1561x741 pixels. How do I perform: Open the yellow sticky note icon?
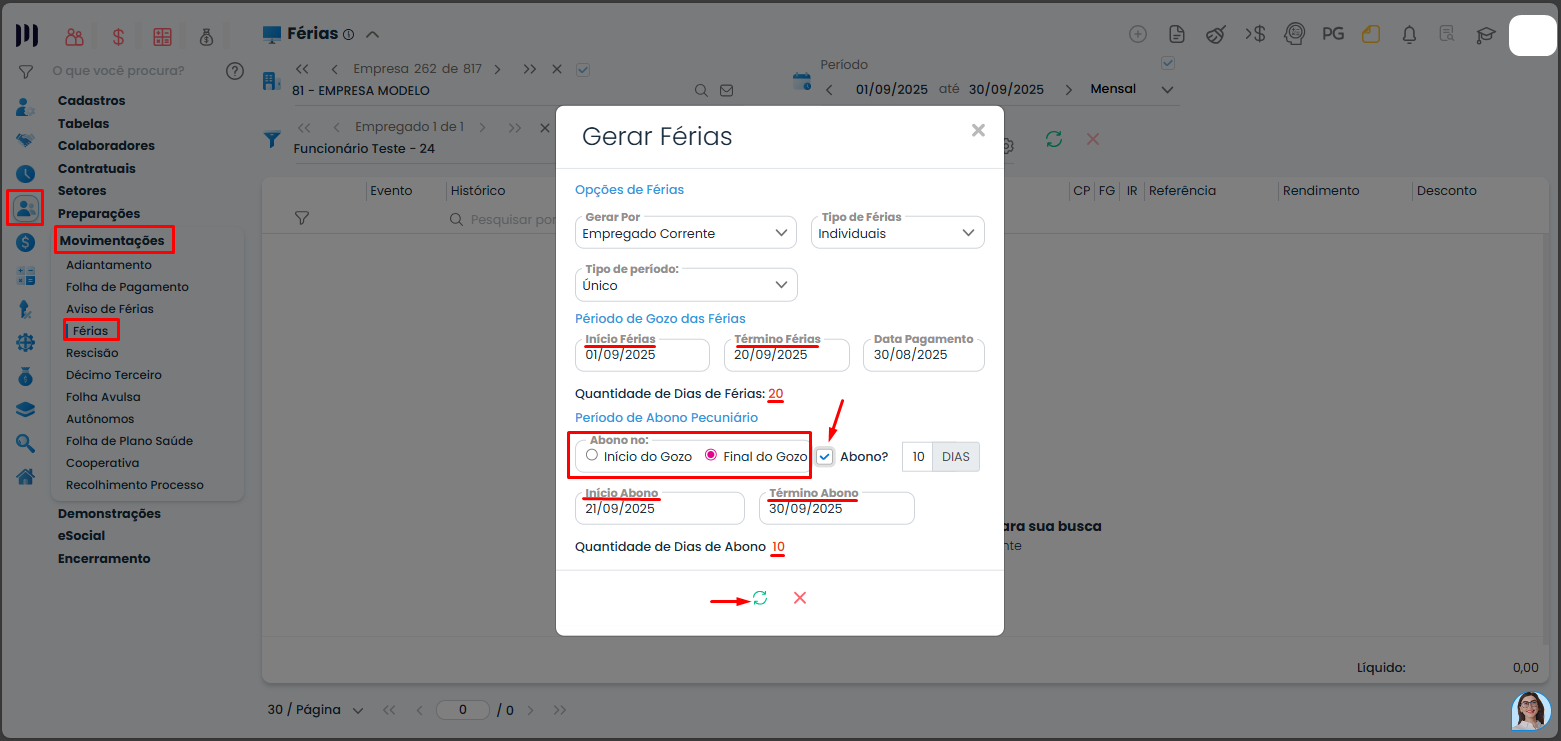pos(1370,34)
